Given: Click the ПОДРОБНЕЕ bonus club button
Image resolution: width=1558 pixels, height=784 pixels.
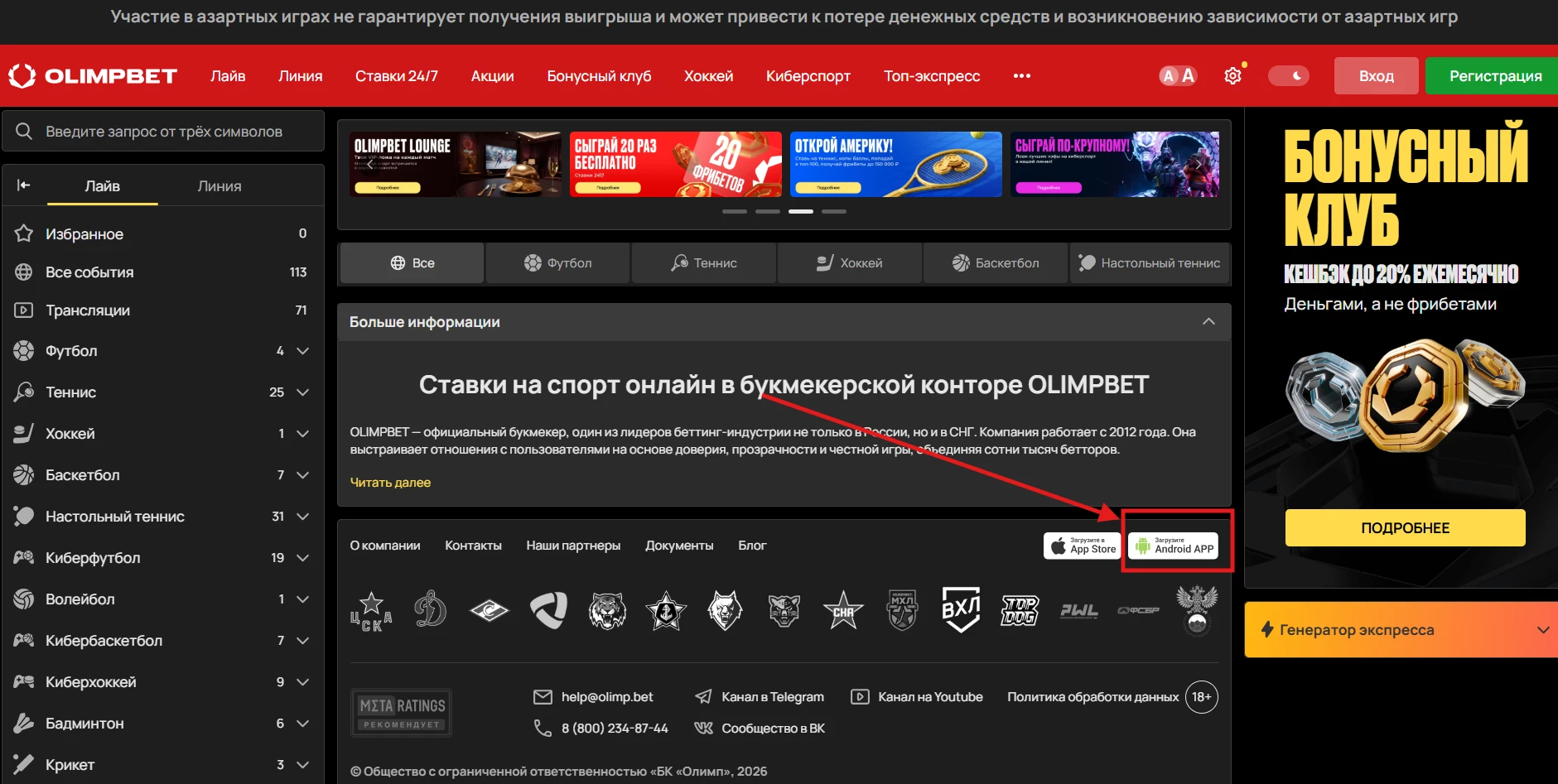Looking at the screenshot, I should (1406, 528).
